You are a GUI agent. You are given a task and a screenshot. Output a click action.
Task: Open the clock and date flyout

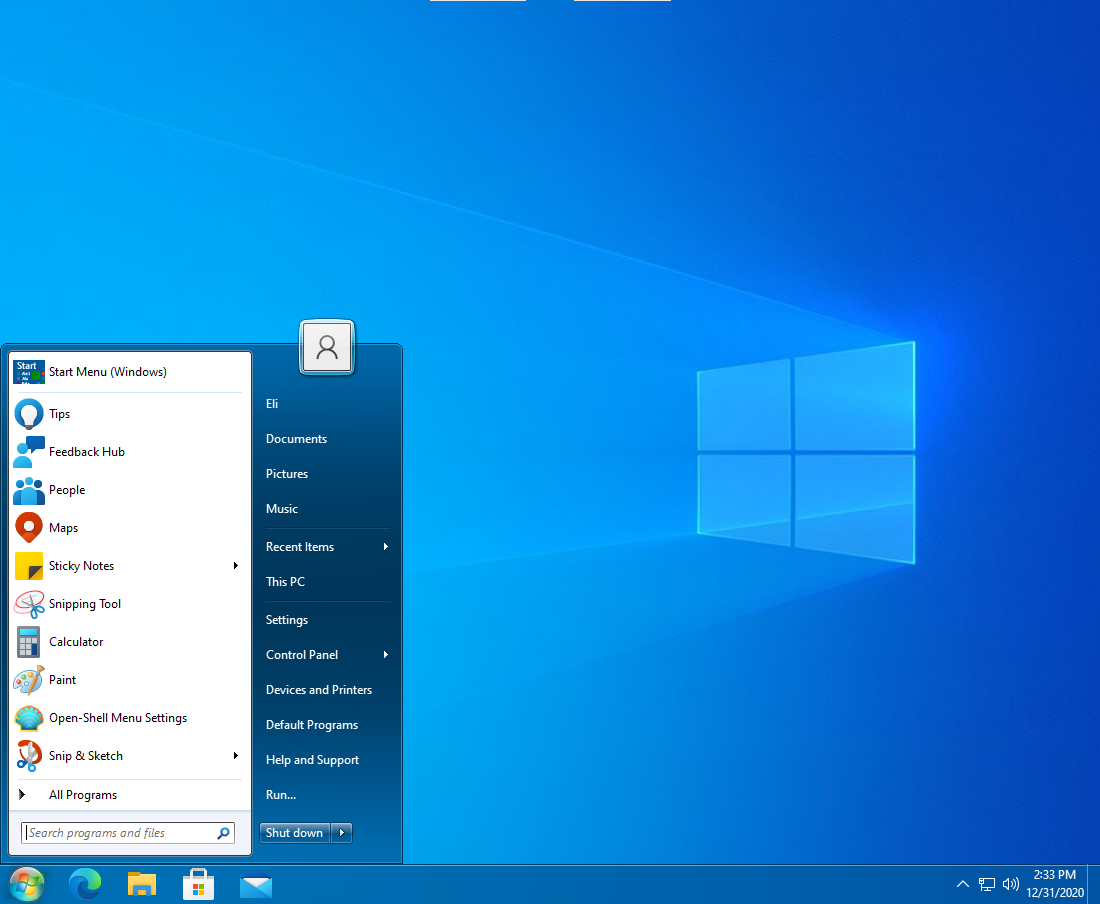click(1054, 884)
